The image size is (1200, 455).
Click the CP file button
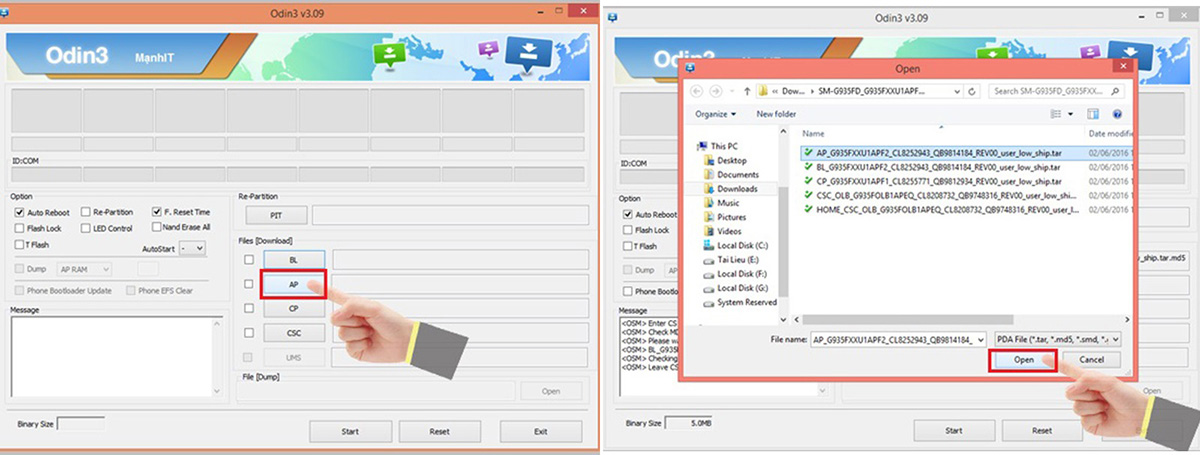click(x=292, y=309)
